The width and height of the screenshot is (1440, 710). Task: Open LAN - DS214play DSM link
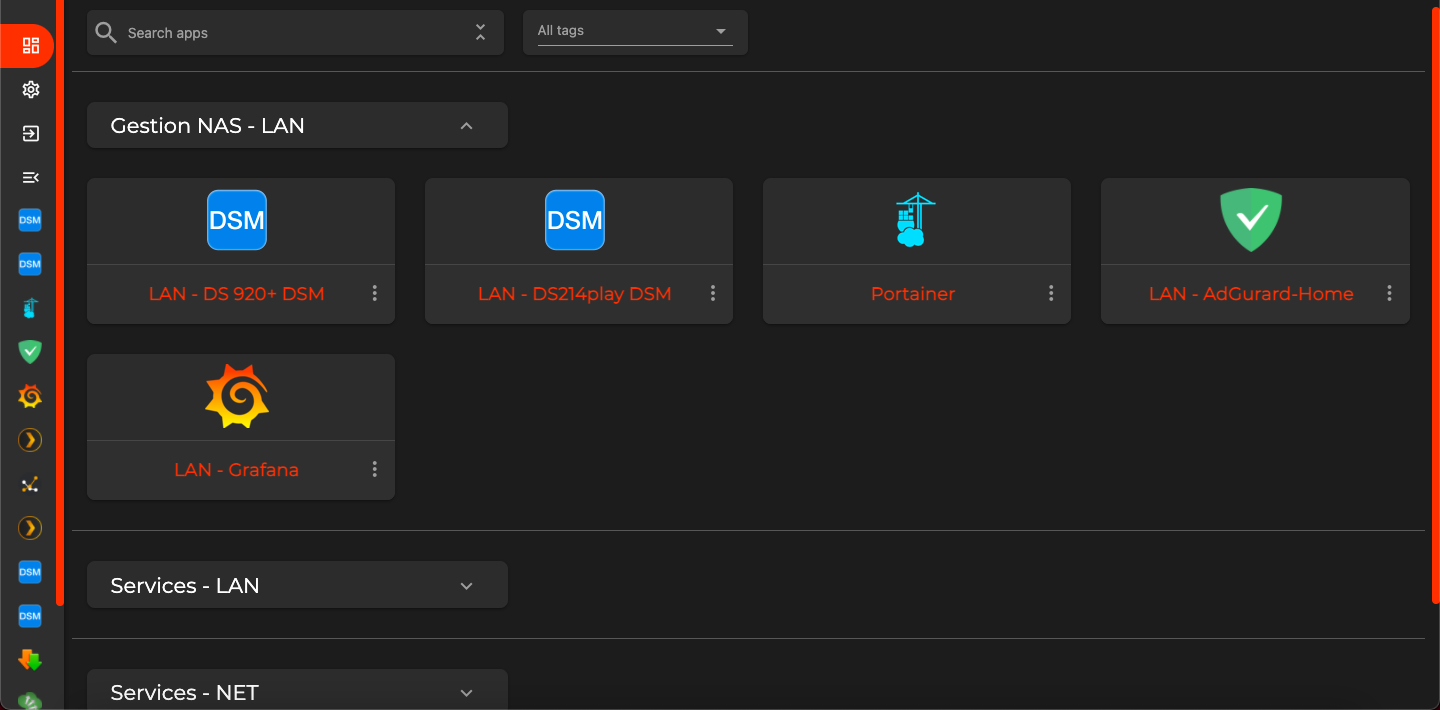tap(575, 294)
